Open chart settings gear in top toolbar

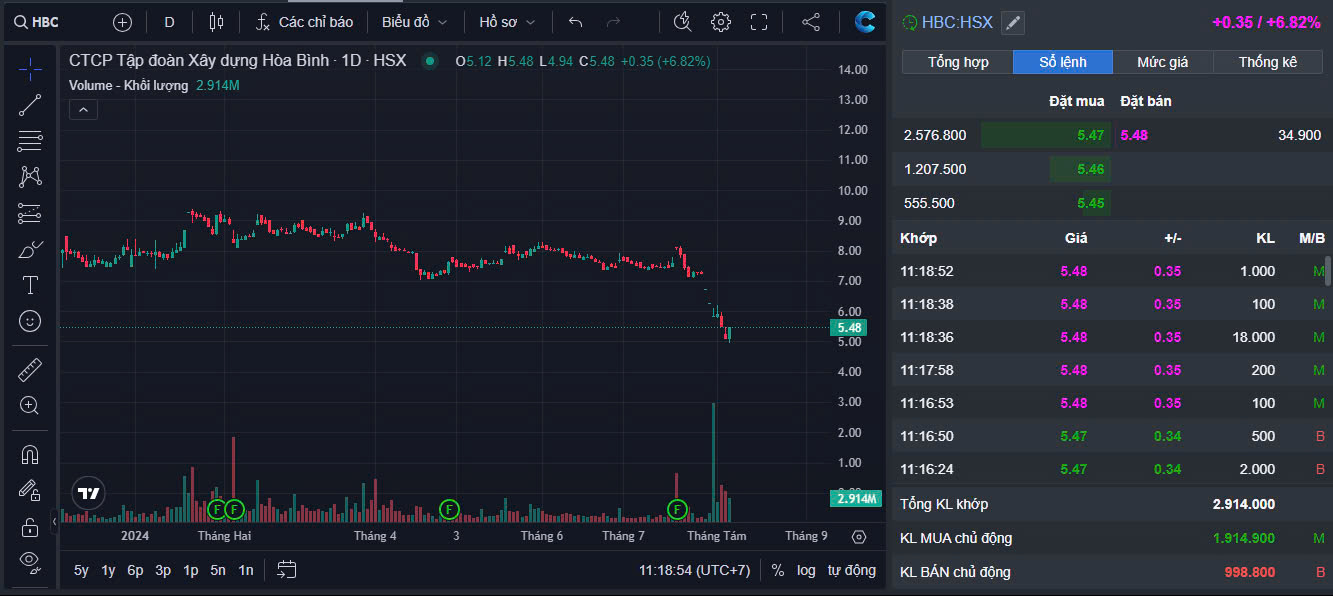720,22
